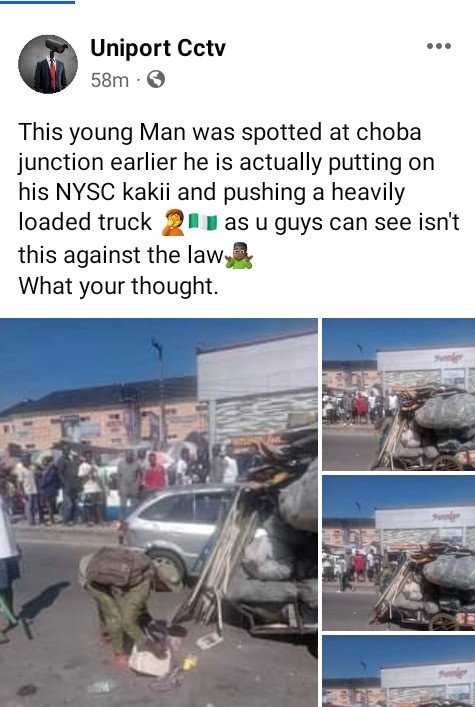
Task: Tap the globe public-audience icon
Action: click(156, 80)
